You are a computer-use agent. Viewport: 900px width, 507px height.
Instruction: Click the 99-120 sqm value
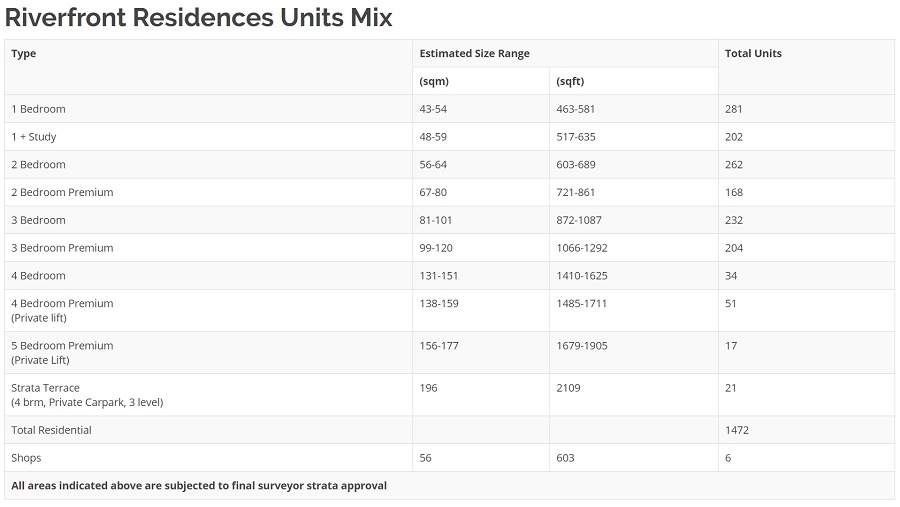pyautogui.click(x=436, y=248)
